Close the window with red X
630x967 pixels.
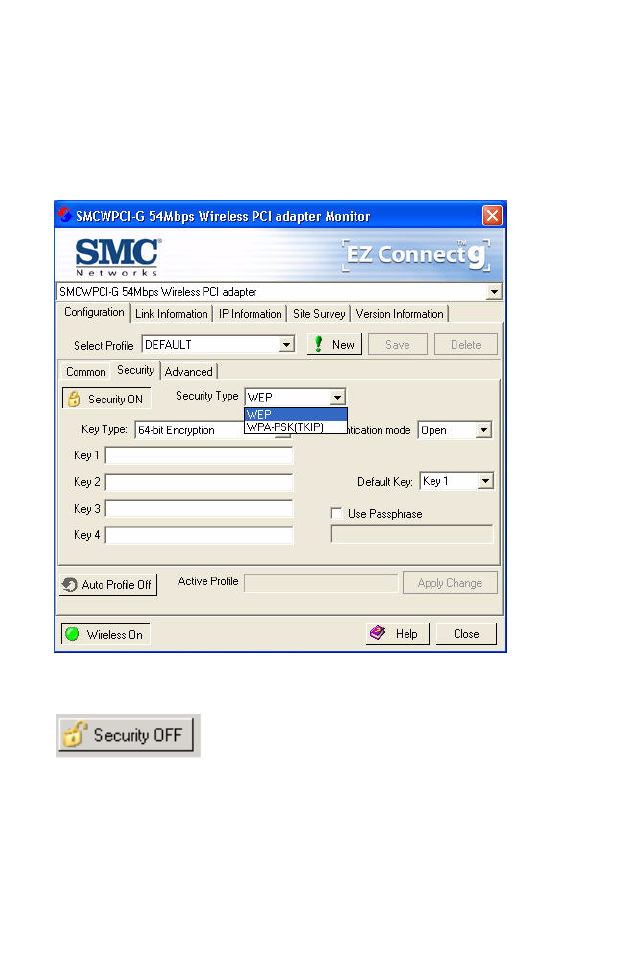(492, 215)
